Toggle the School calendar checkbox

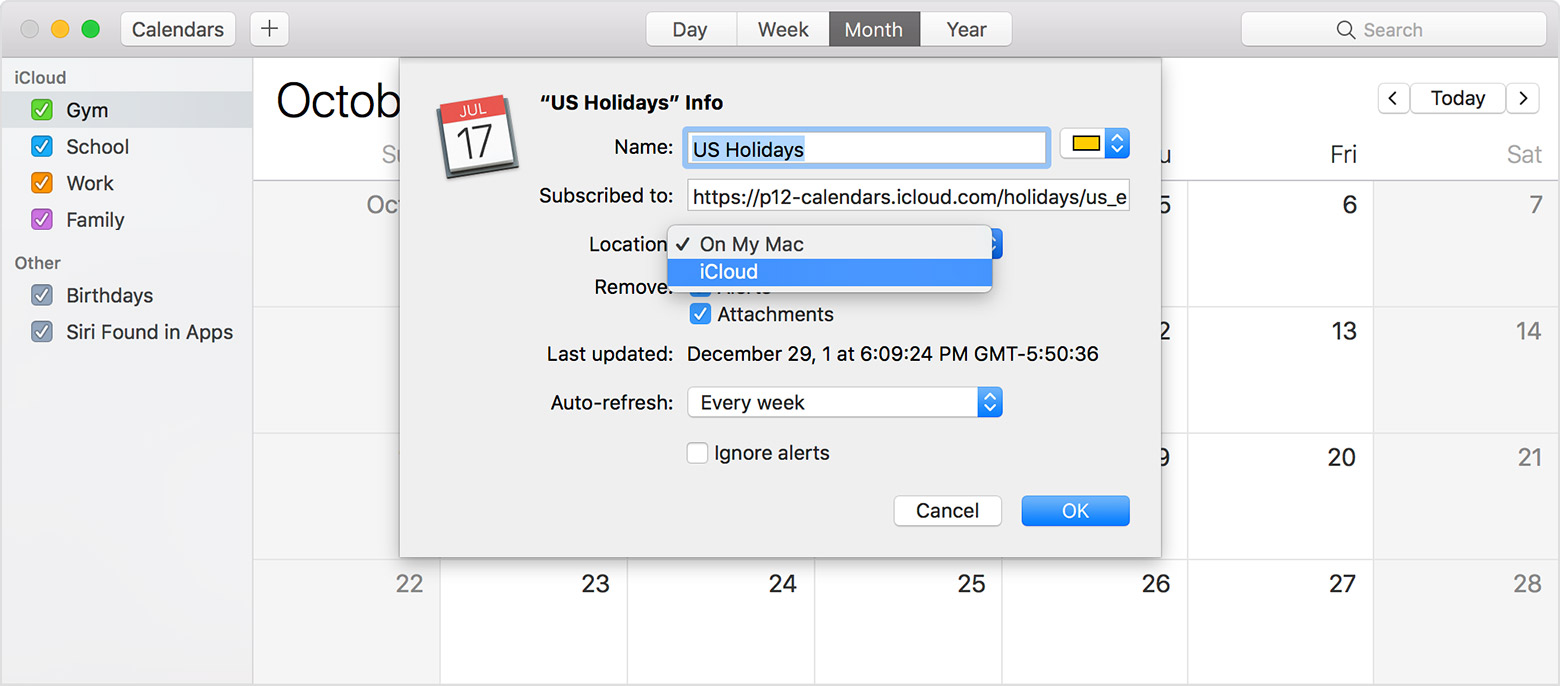click(x=42, y=147)
